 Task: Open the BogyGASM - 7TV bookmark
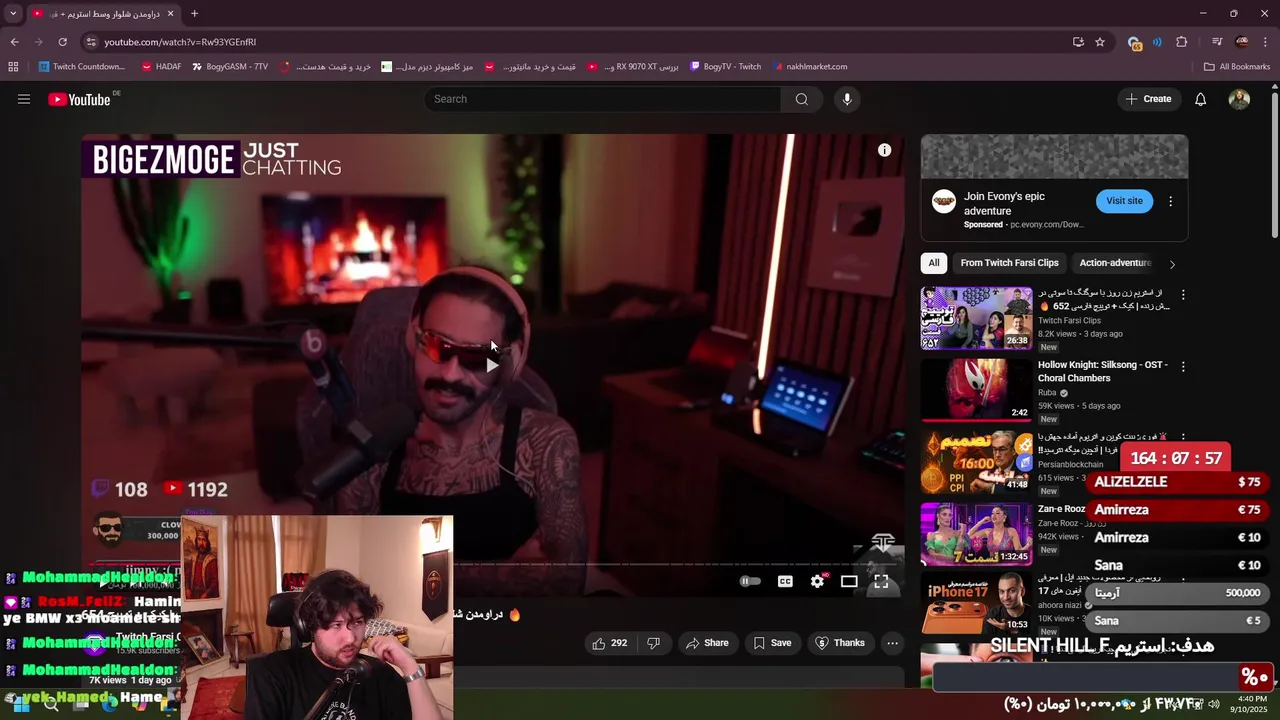(229, 67)
